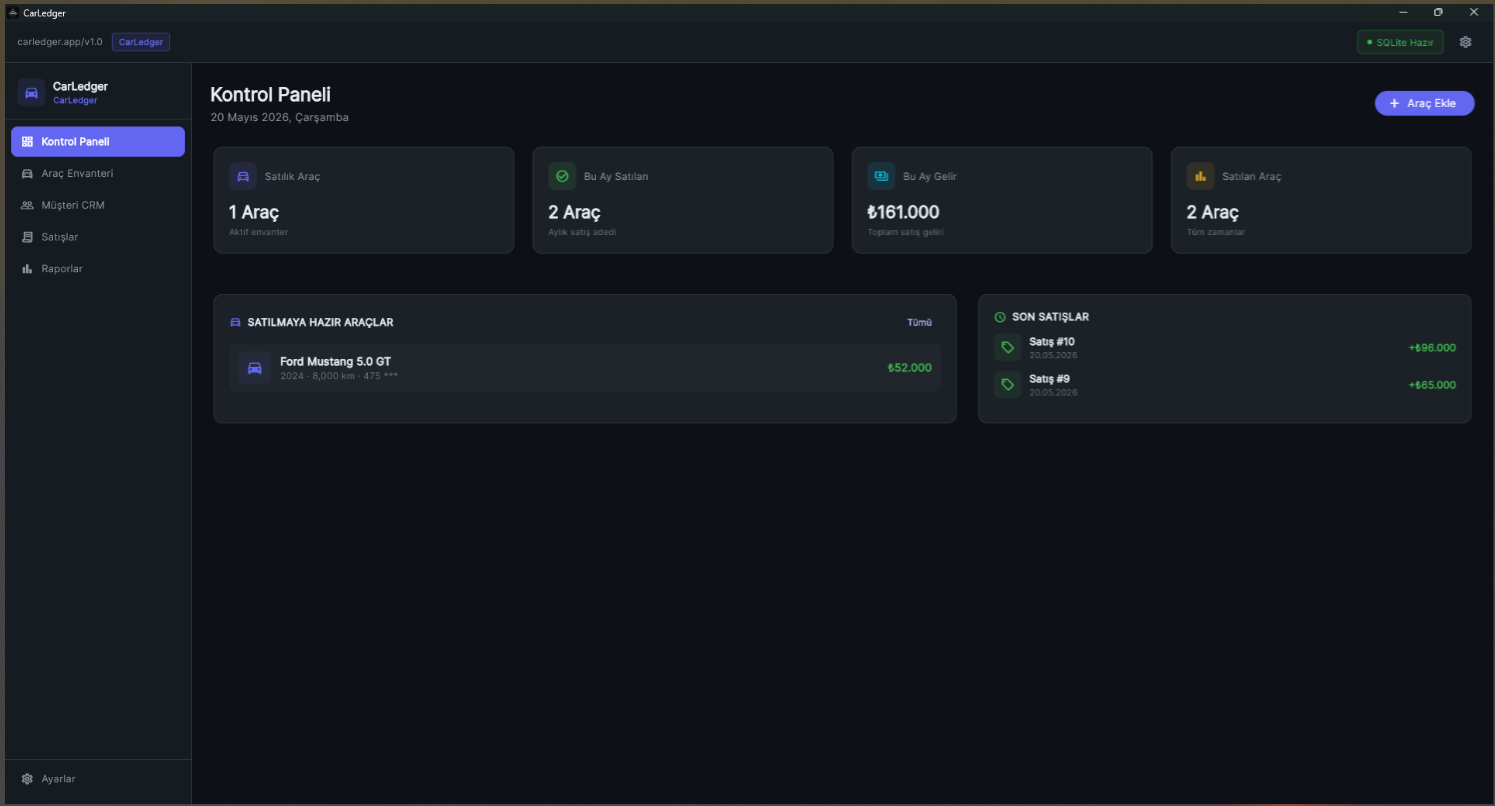Click the SQLite Hazır status badge
The height and width of the screenshot is (806, 1495).
click(1400, 42)
